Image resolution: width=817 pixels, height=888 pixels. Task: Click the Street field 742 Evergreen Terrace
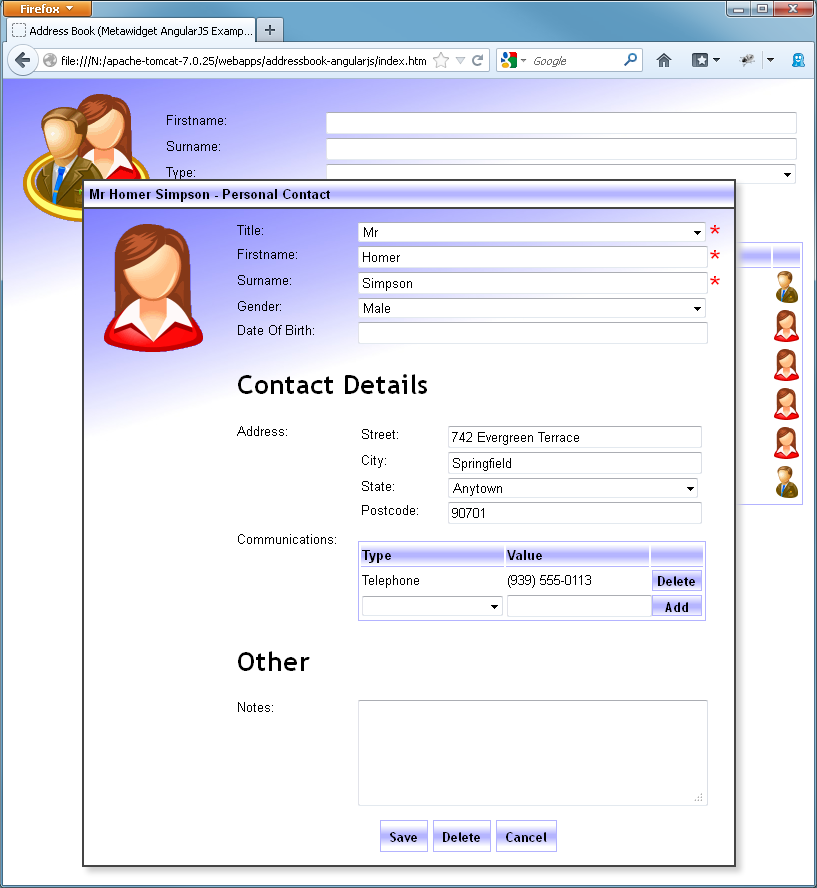(575, 437)
